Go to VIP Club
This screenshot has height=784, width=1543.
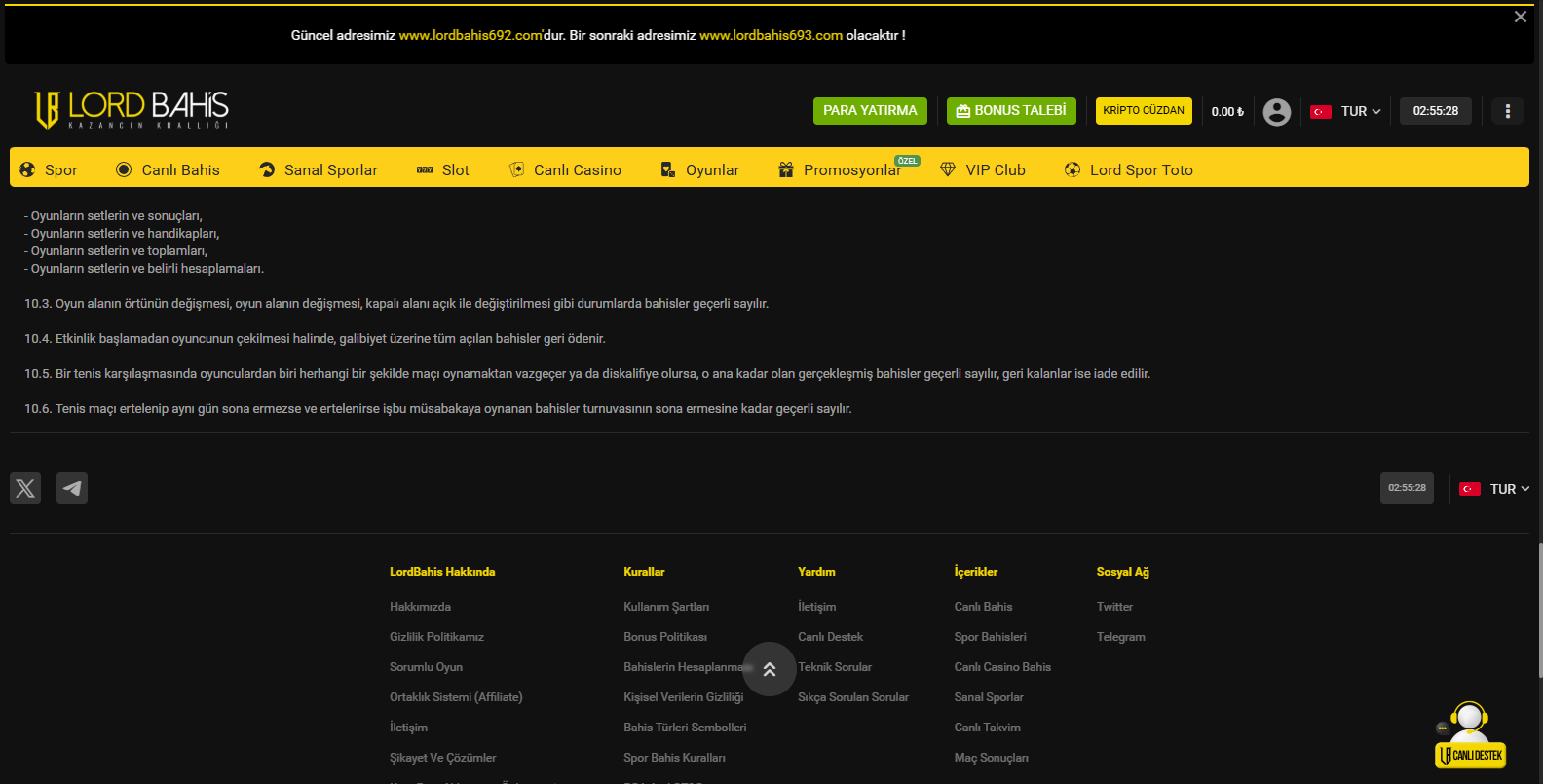982,169
